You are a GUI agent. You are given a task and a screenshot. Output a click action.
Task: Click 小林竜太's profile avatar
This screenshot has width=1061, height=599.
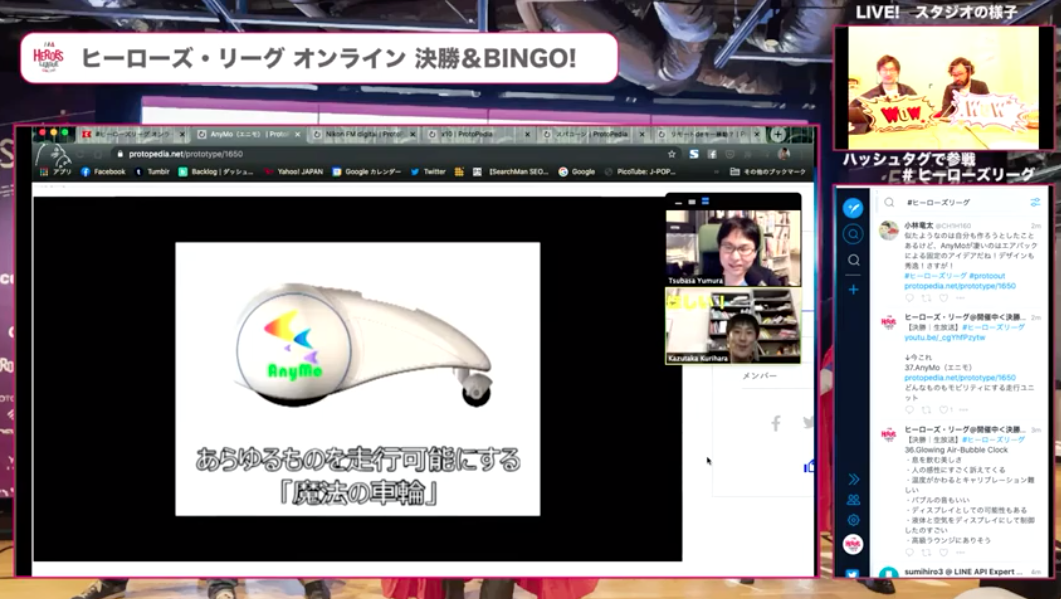pyautogui.click(x=888, y=231)
